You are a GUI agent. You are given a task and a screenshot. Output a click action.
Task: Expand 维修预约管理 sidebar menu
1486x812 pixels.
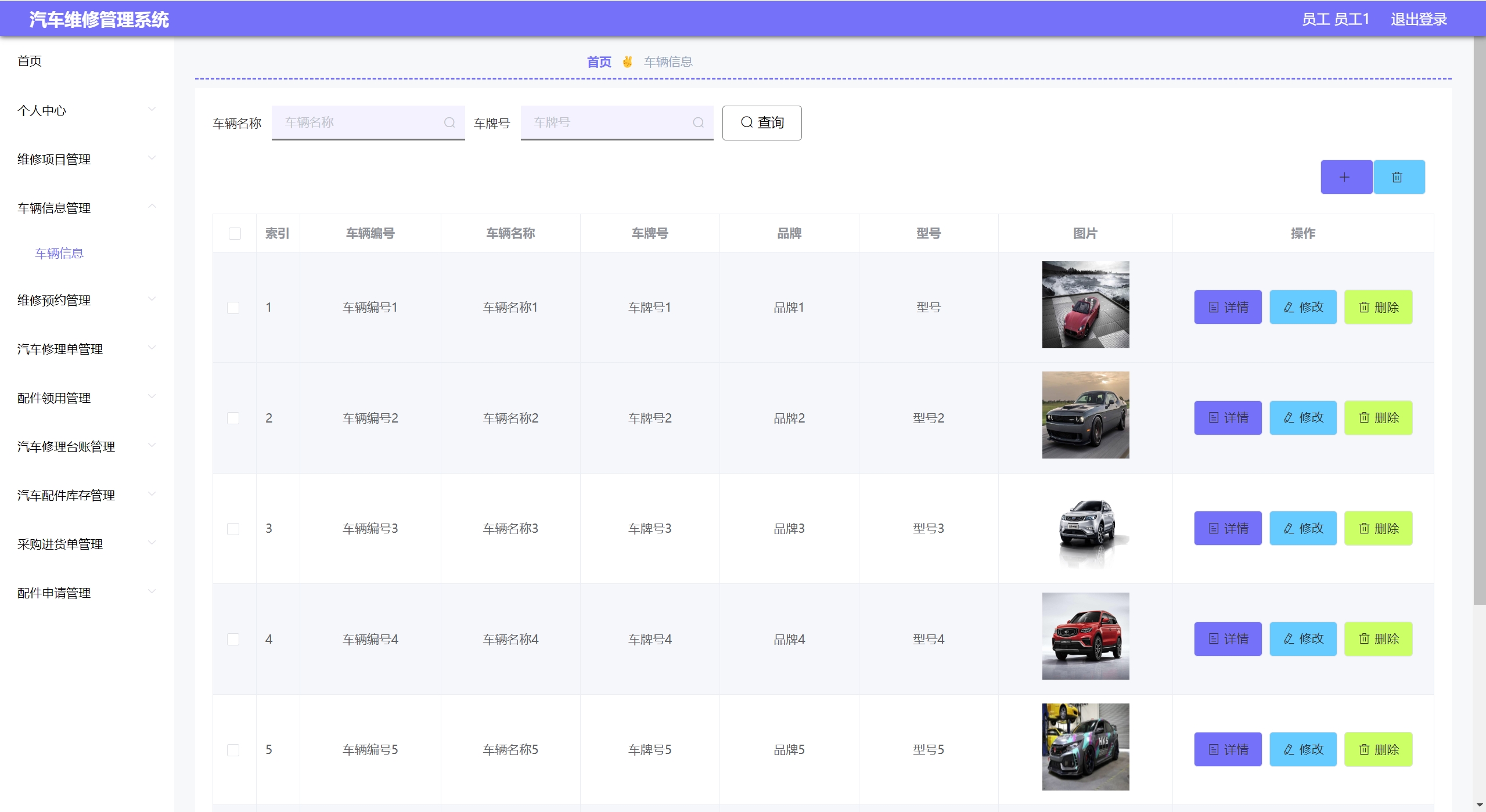pyautogui.click(x=87, y=300)
